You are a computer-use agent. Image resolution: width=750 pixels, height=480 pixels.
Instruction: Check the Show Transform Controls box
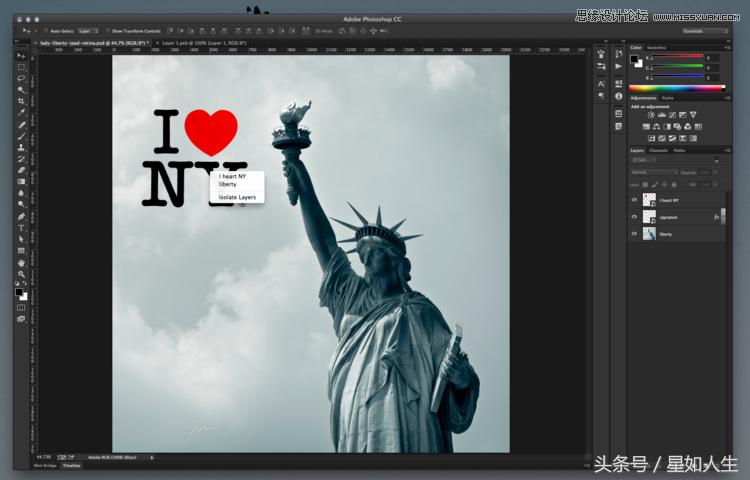tap(108, 31)
